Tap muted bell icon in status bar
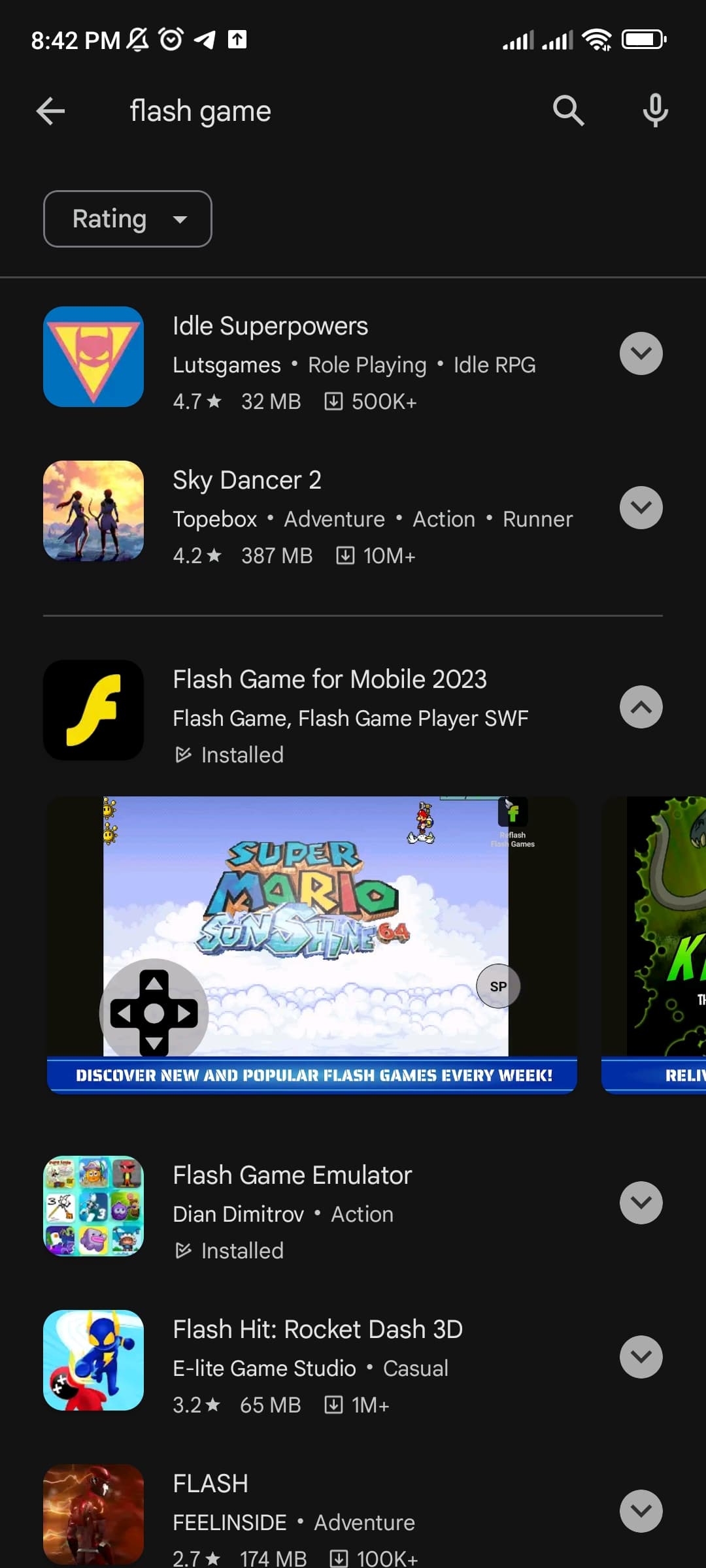This screenshot has height=1568, width=706. [137, 40]
